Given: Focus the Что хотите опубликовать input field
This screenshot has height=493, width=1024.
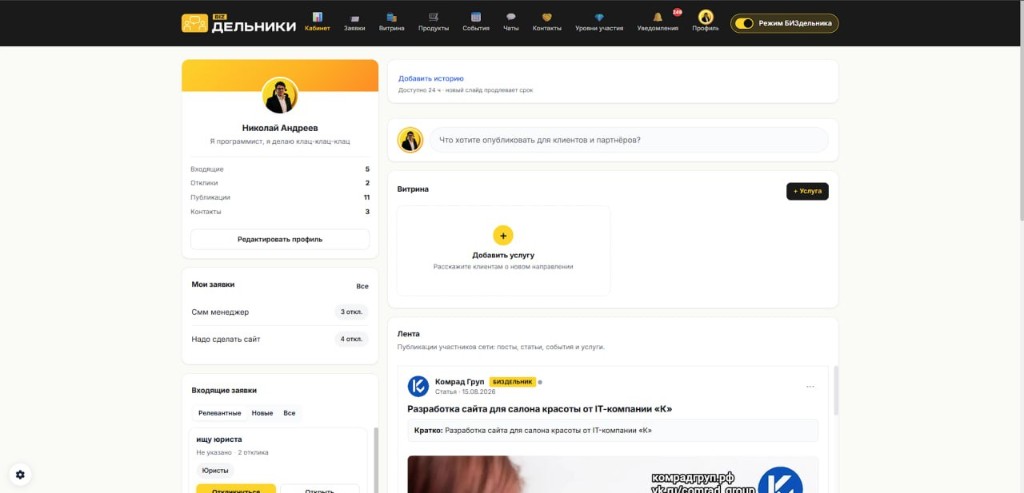Looking at the screenshot, I should pyautogui.click(x=629, y=140).
